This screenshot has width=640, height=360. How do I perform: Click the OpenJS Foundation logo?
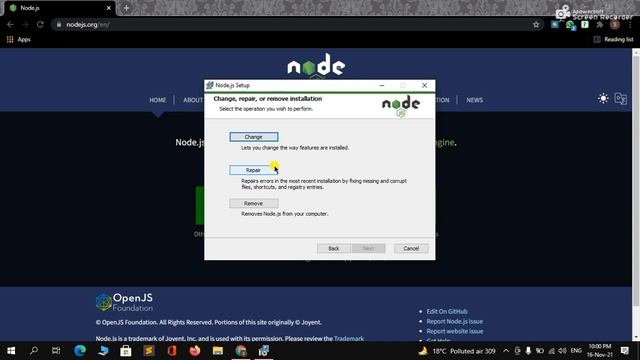click(x=124, y=302)
